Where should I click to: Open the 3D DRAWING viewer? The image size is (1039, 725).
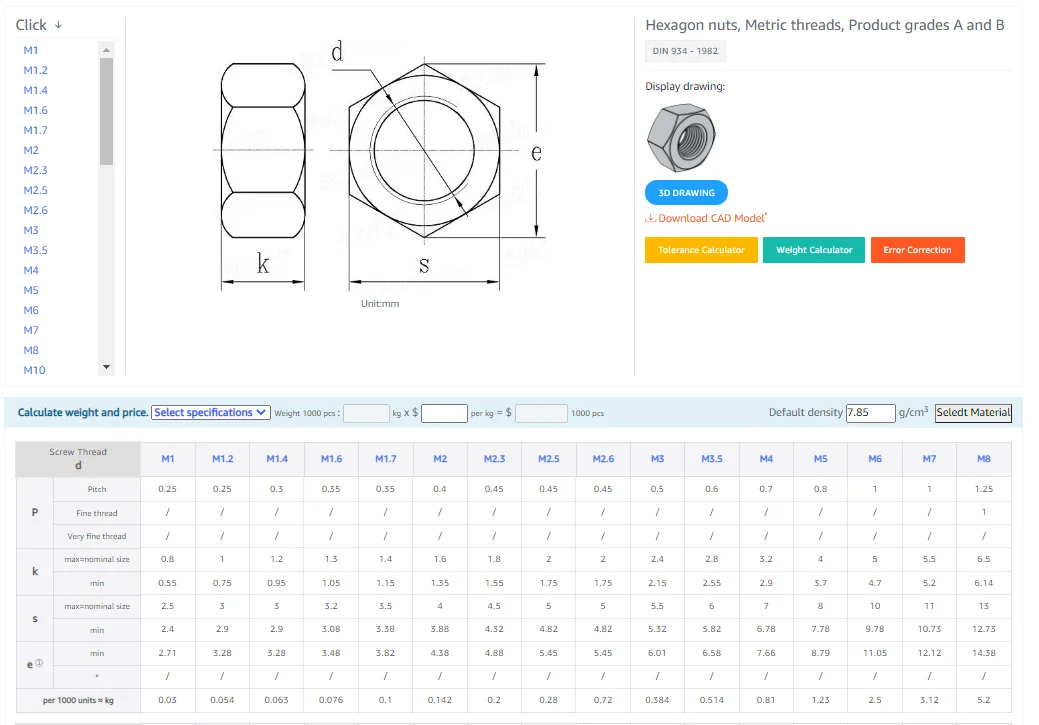coord(686,193)
